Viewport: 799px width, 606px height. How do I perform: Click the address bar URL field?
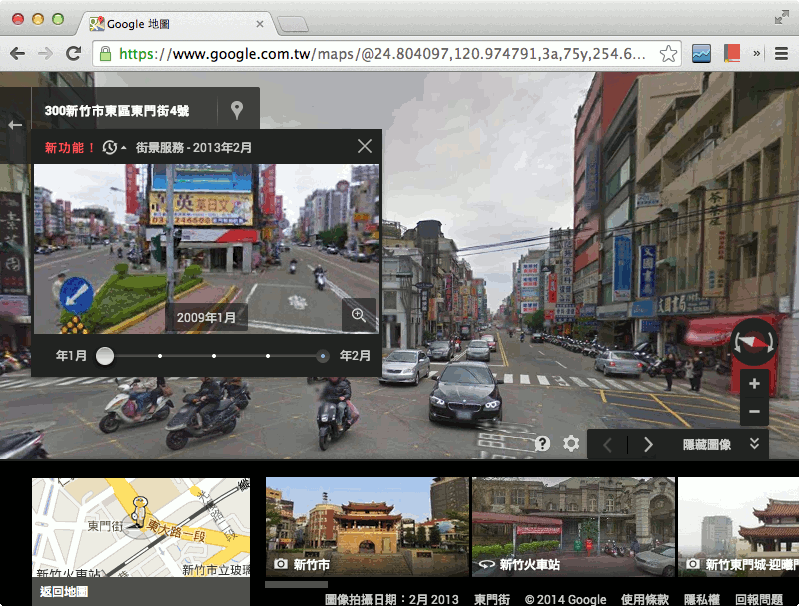click(387, 54)
